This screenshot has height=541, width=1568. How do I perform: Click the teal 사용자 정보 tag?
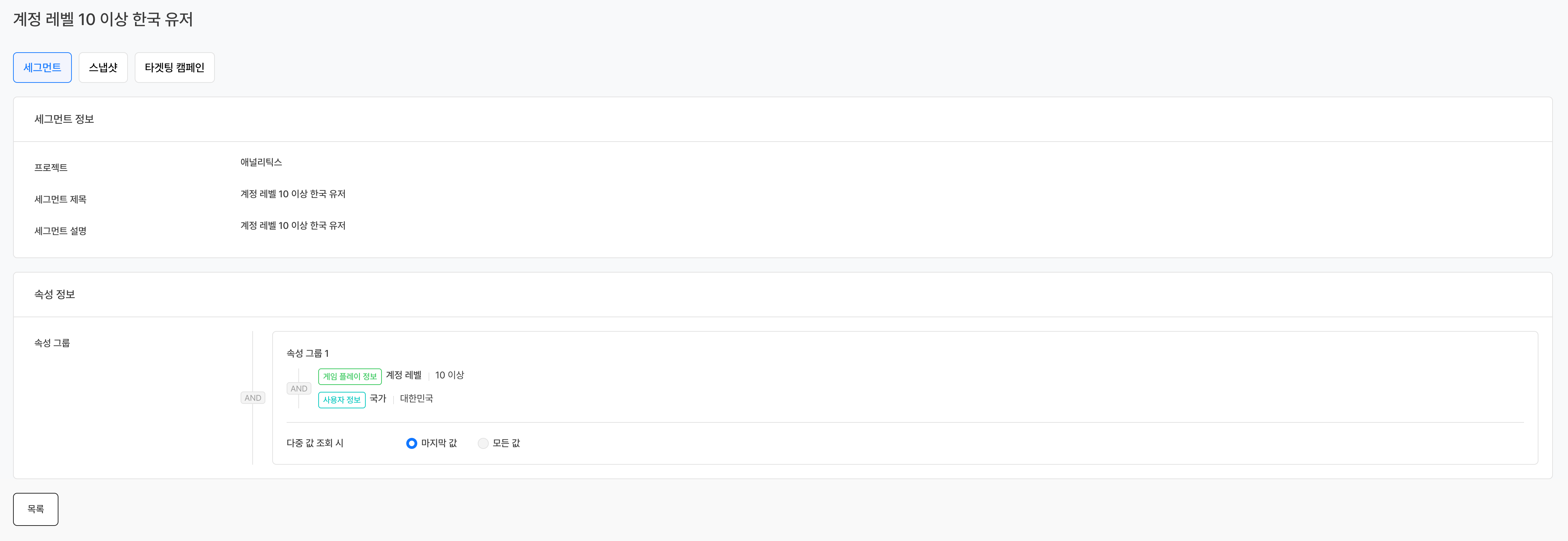tap(342, 400)
